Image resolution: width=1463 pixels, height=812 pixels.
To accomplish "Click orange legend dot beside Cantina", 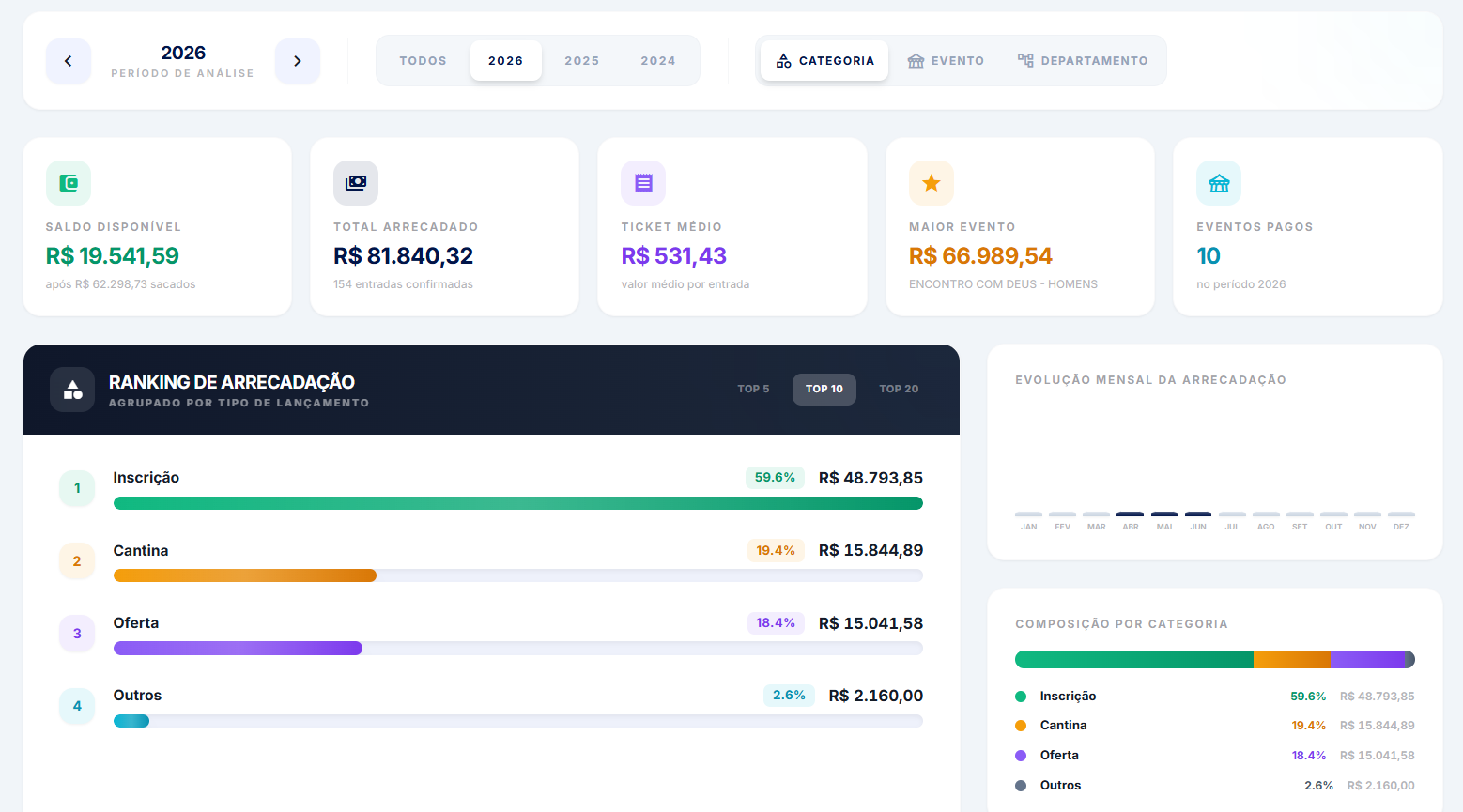I will (x=1021, y=726).
